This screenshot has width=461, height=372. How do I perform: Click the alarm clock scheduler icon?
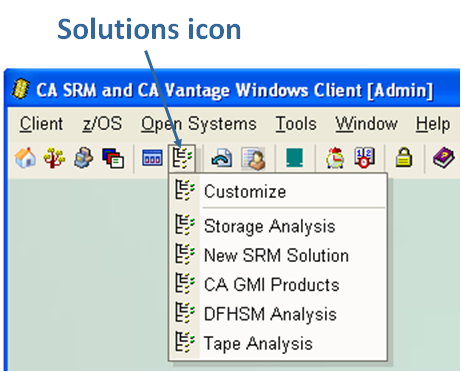pyautogui.click(x=335, y=158)
